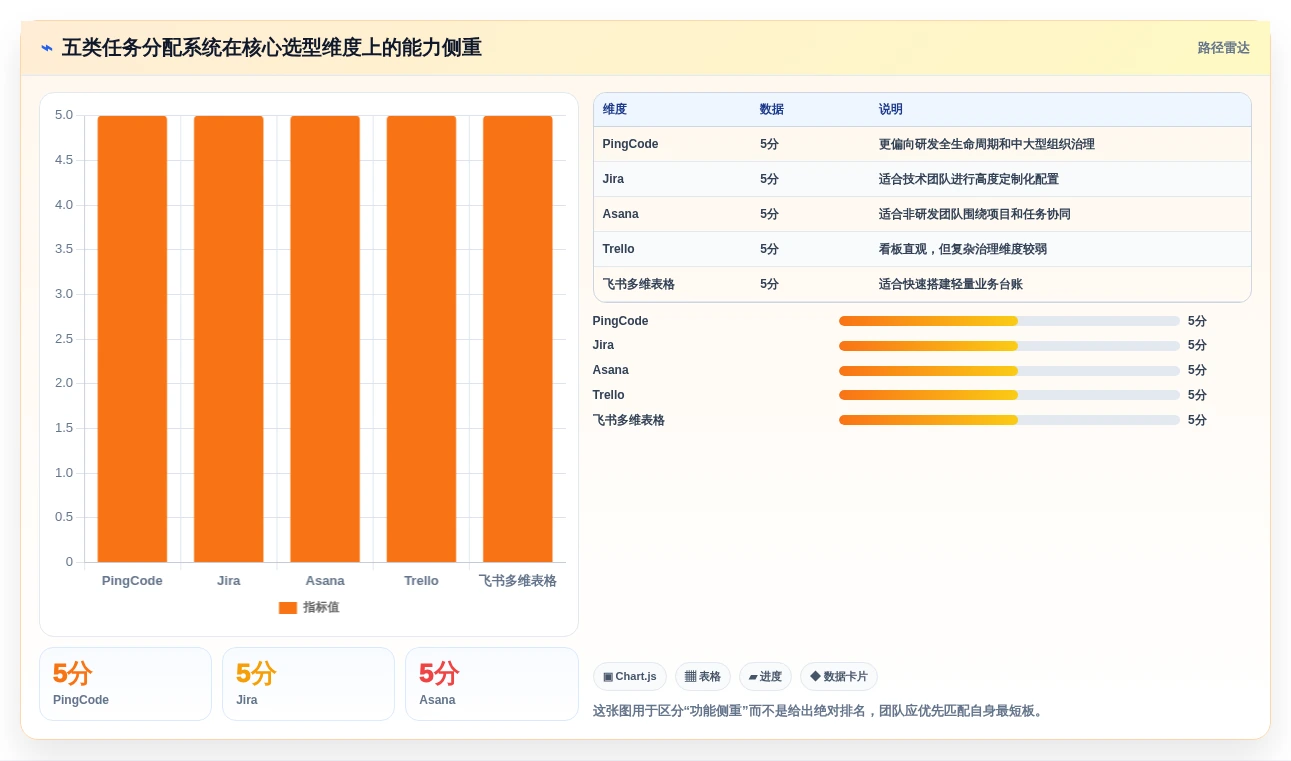Click the 路径雷达 label in header

coord(1223,48)
